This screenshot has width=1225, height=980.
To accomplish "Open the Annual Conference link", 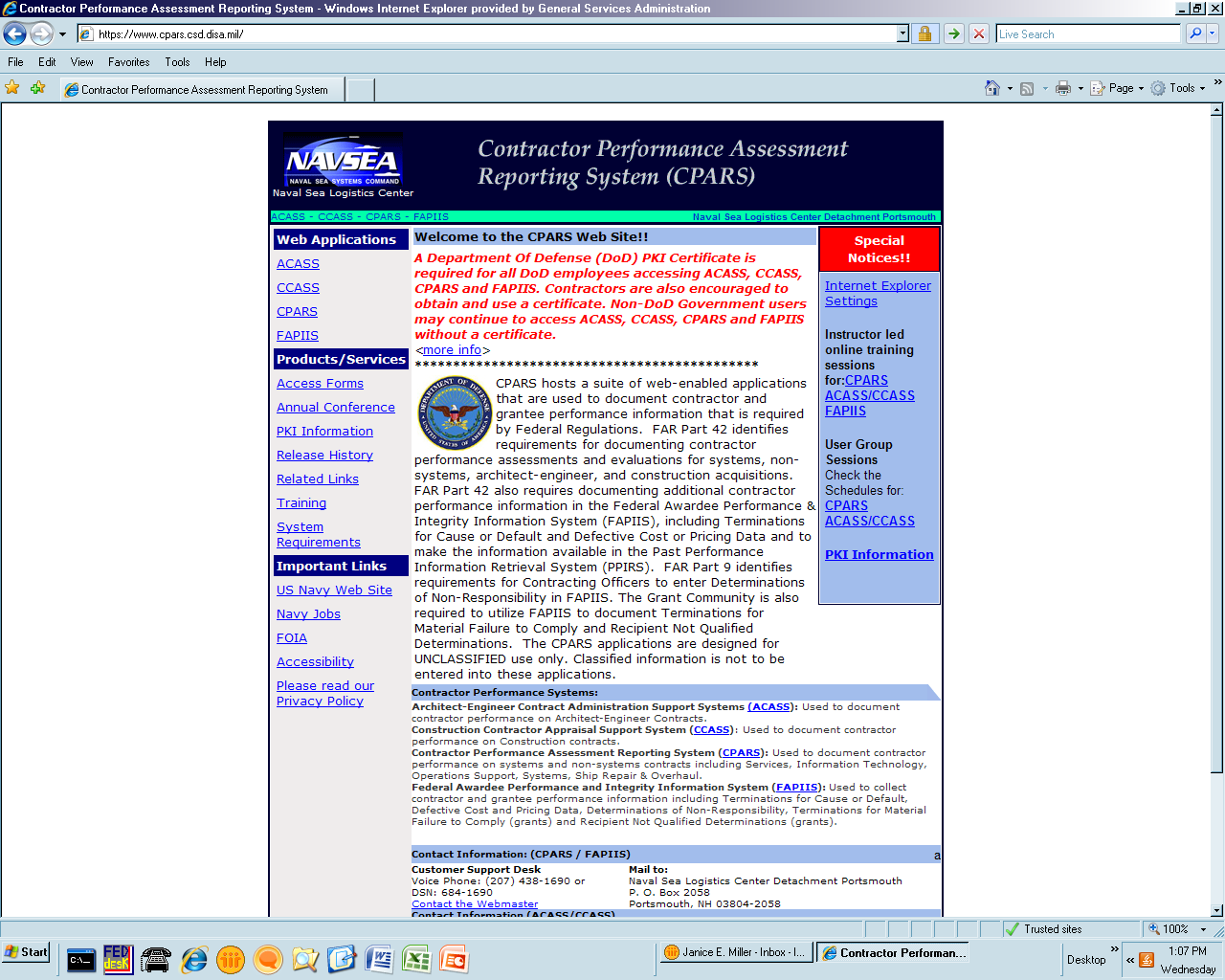I will (336, 408).
